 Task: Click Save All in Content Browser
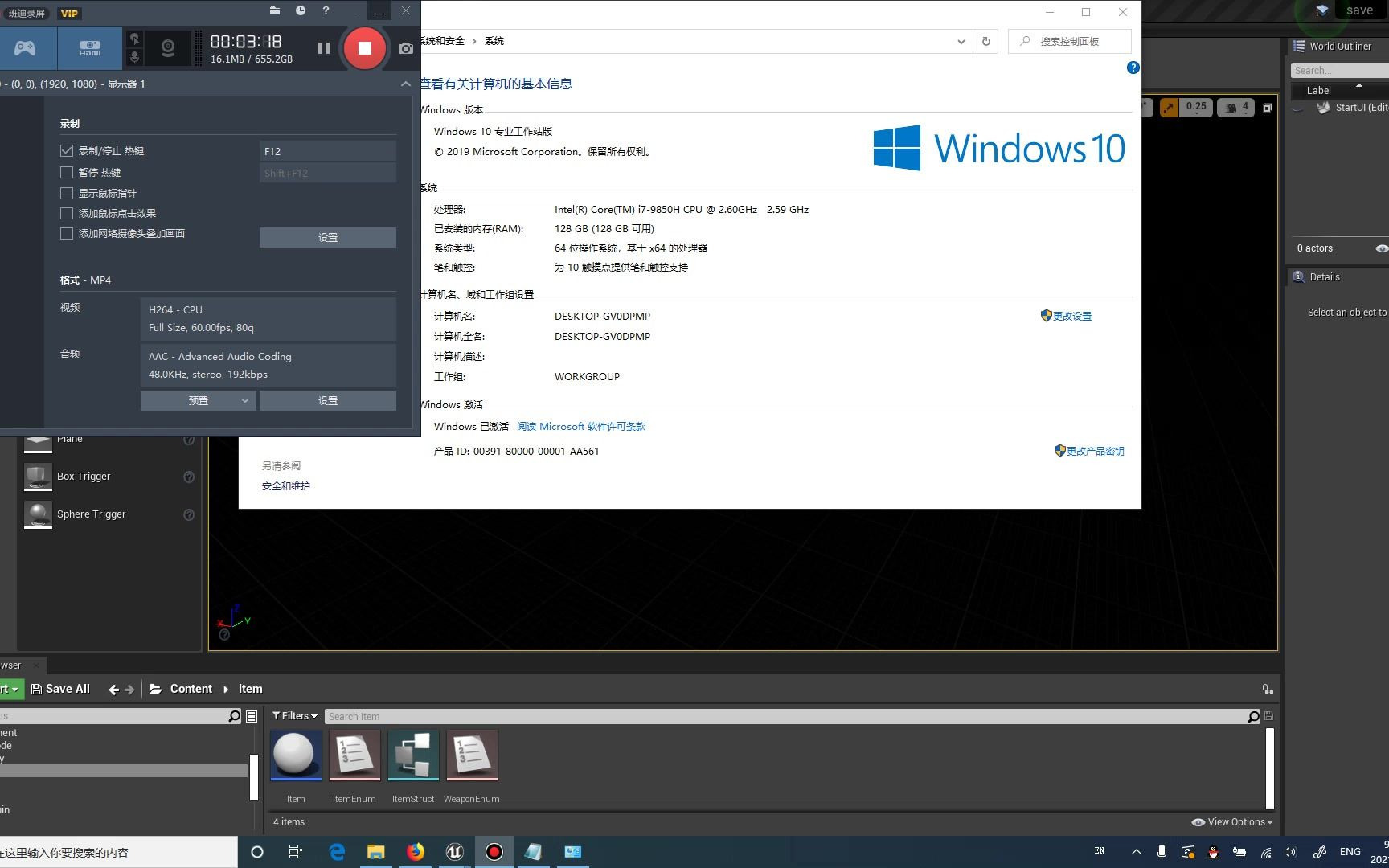[x=60, y=689]
